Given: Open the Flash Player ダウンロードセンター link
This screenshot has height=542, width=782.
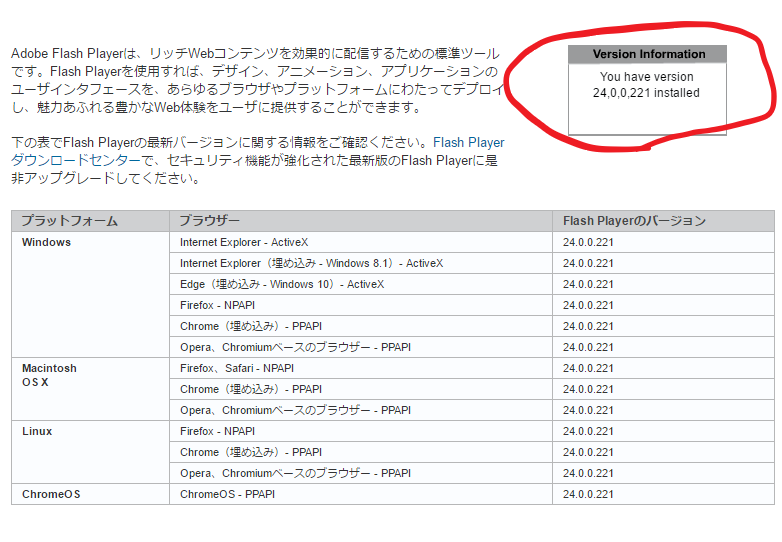Looking at the screenshot, I should (469, 143).
